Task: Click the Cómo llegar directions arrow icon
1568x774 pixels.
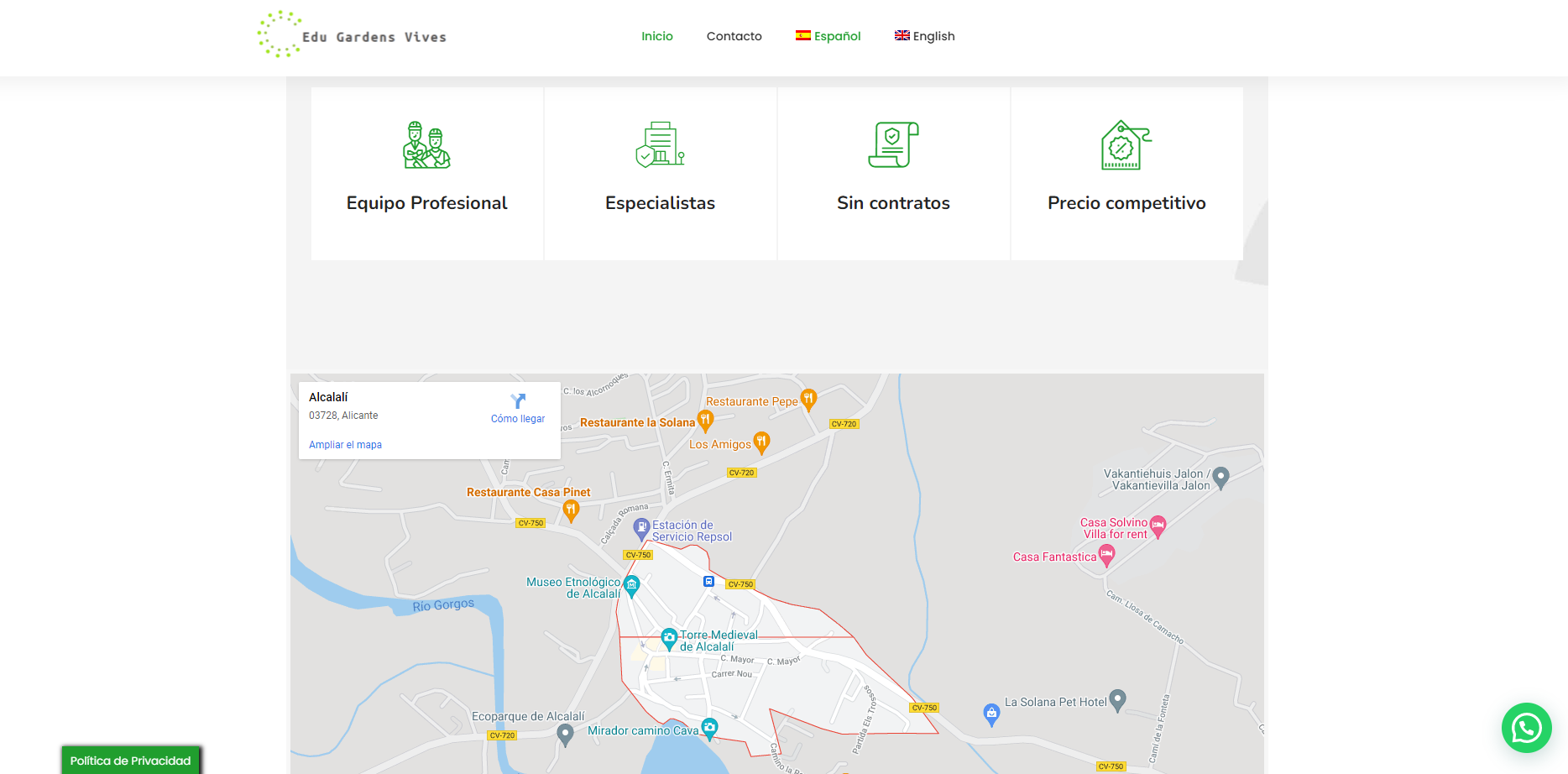Action: pos(518,401)
